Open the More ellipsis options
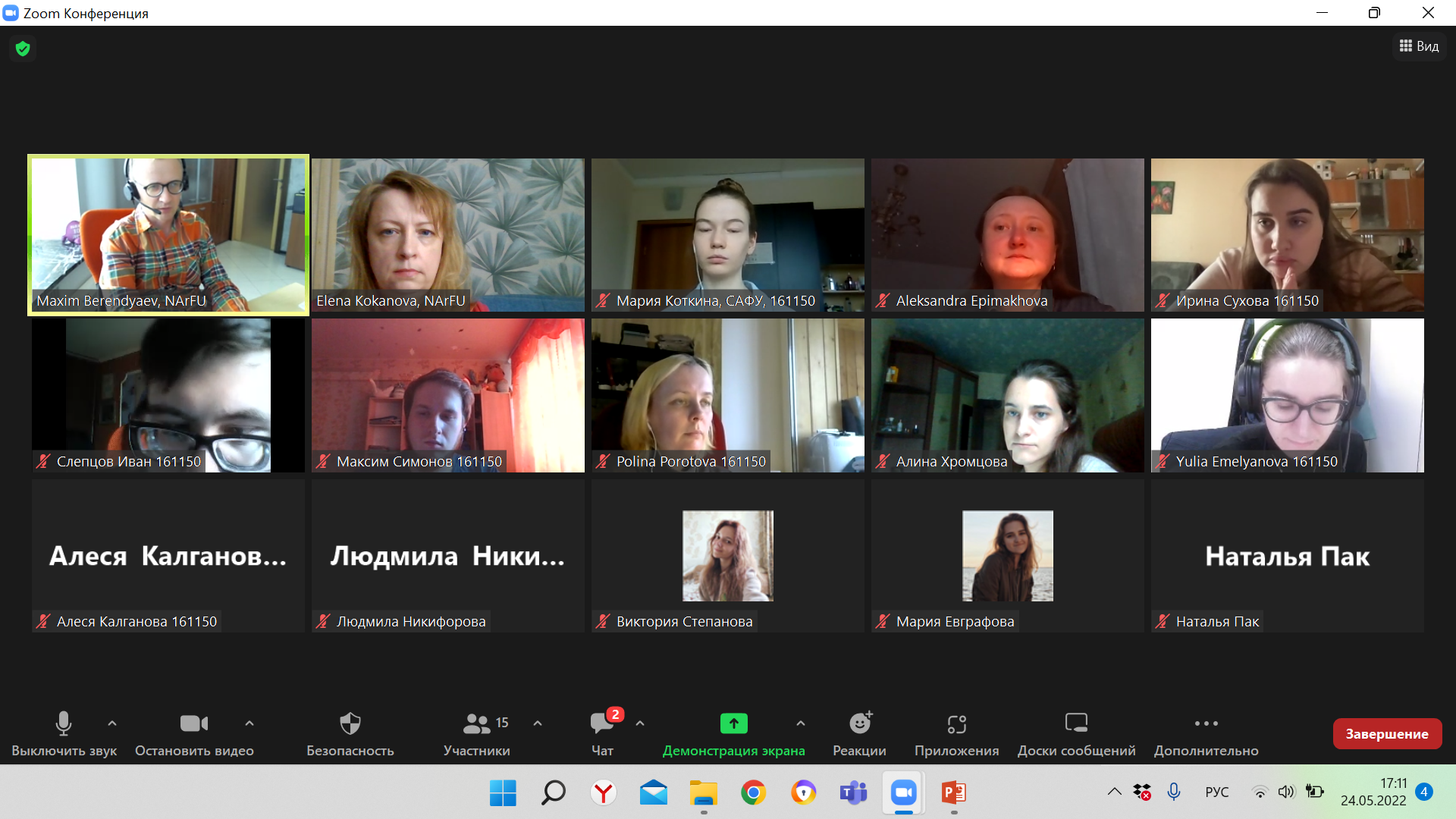The image size is (1456, 819). [1206, 724]
